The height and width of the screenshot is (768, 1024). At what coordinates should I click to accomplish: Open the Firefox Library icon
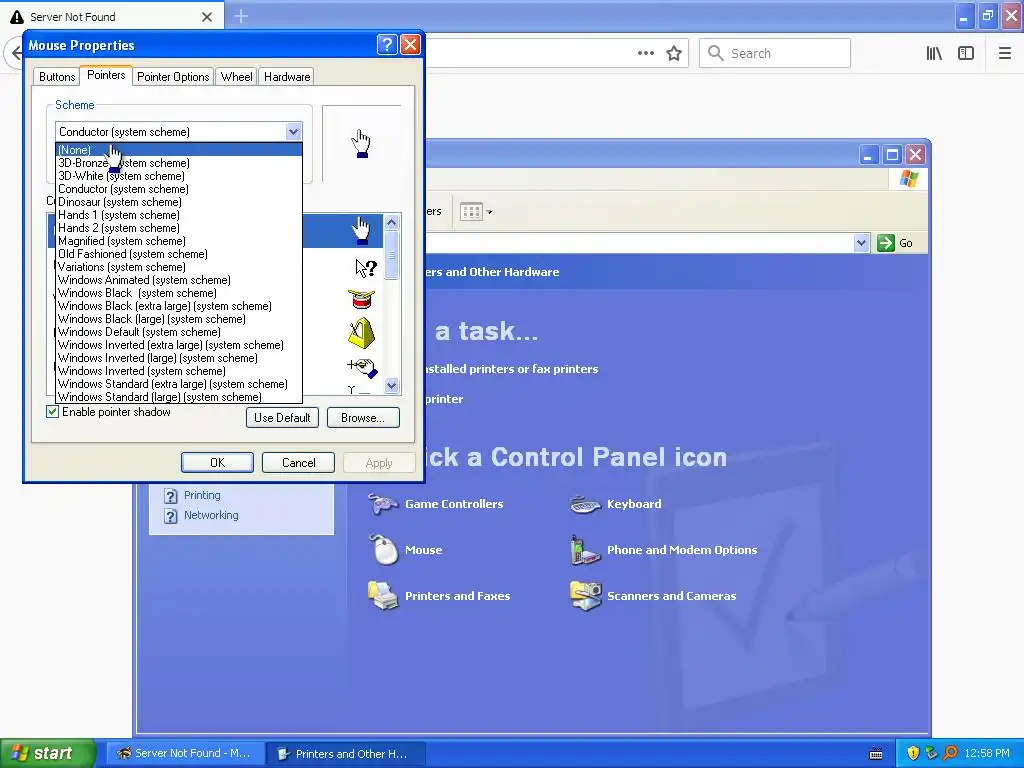[x=934, y=53]
